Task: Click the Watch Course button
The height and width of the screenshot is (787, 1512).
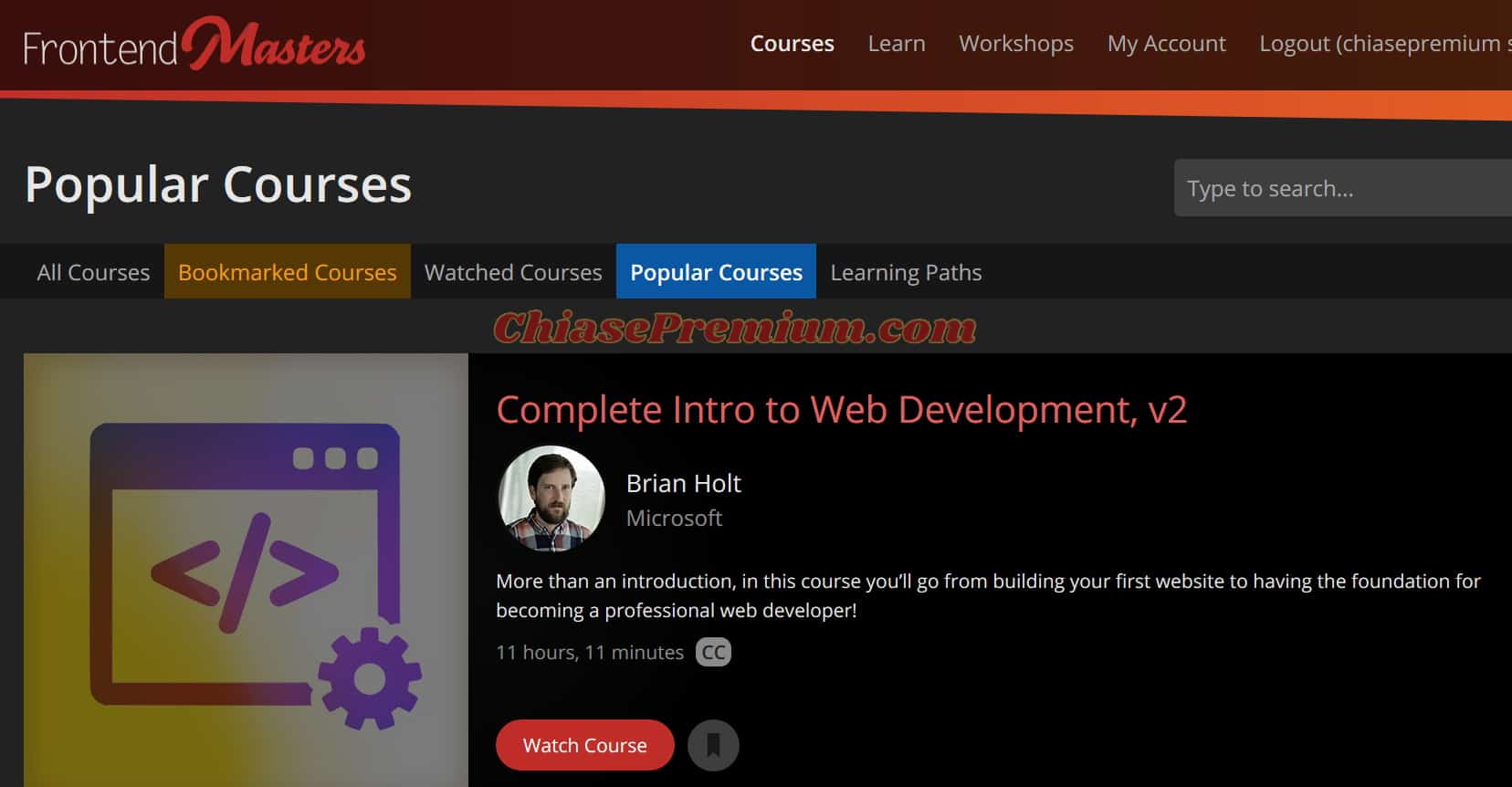Action: pyautogui.click(x=585, y=745)
